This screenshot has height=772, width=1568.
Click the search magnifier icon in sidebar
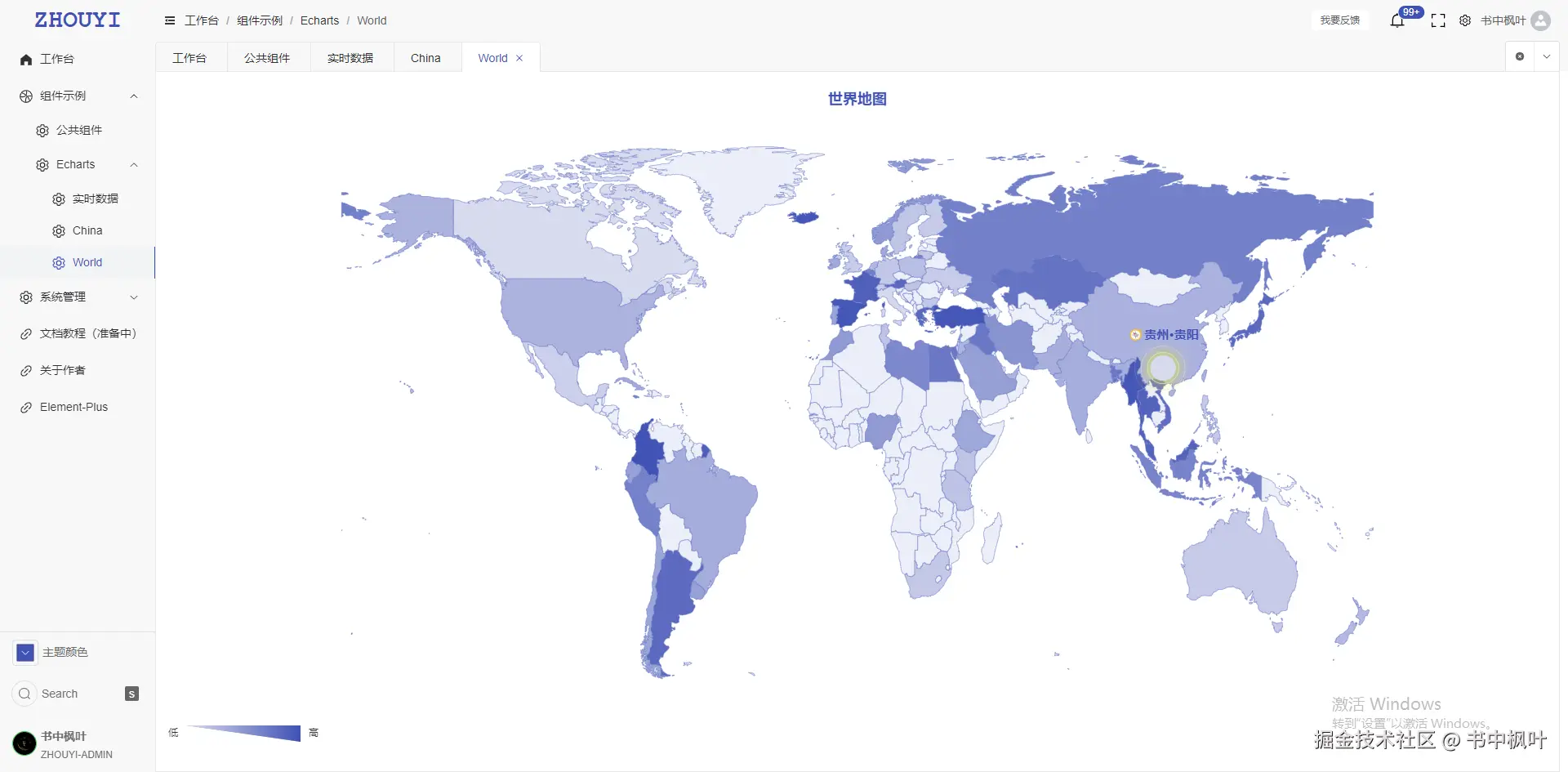click(24, 694)
